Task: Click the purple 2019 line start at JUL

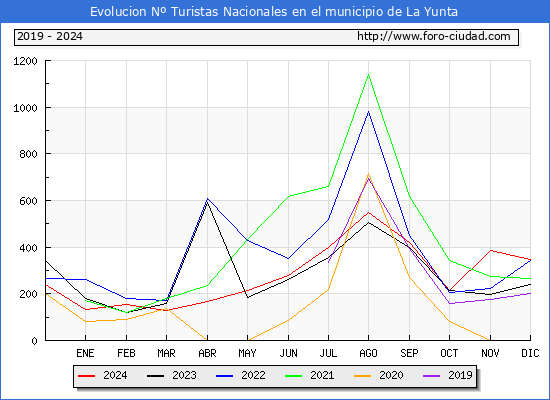Action: pyautogui.click(x=328, y=262)
